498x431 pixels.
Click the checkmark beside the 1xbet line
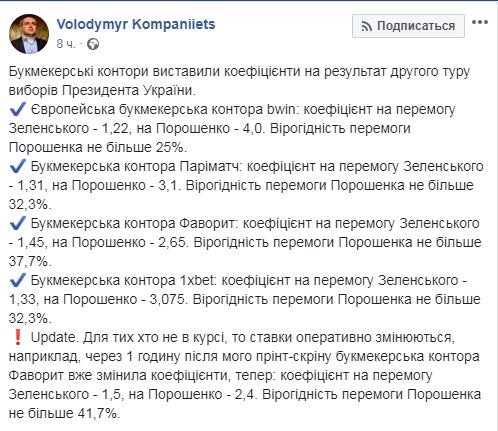tap(18, 280)
